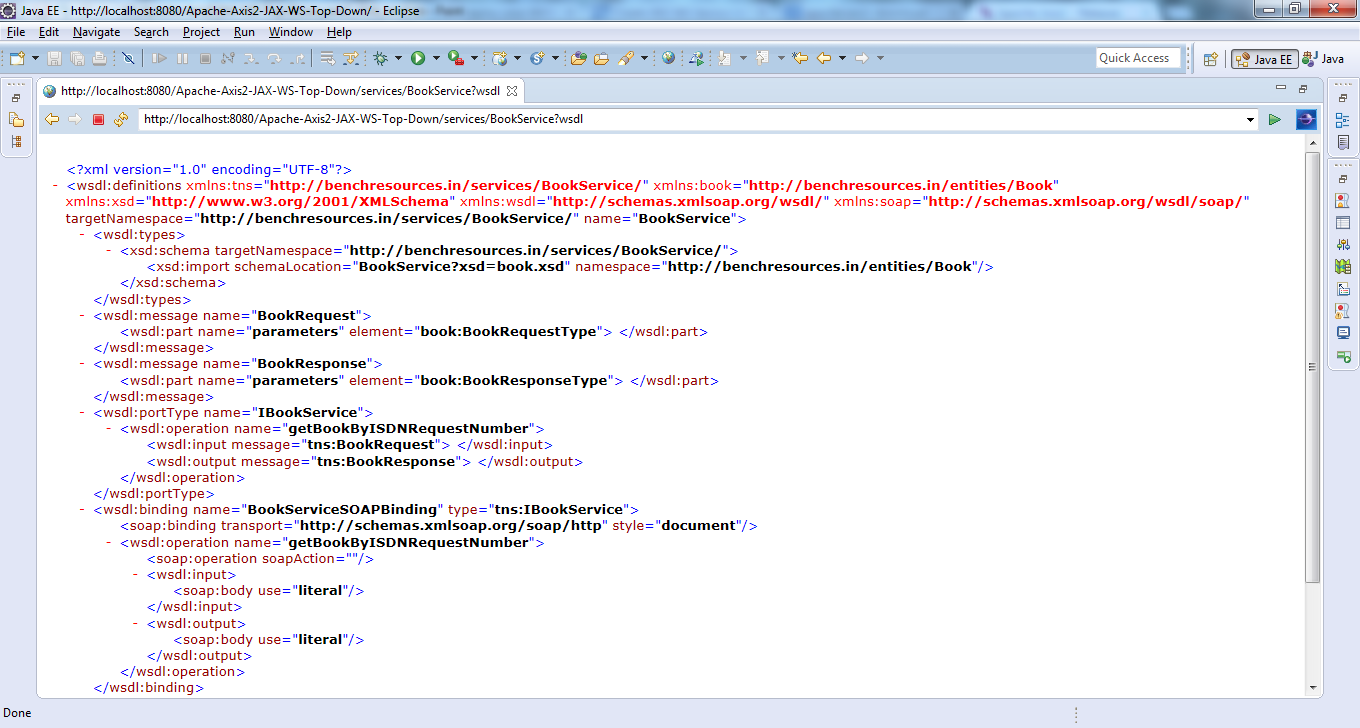Close the BookService?wsdl browser tab
The height and width of the screenshot is (728, 1360).
click(512, 90)
